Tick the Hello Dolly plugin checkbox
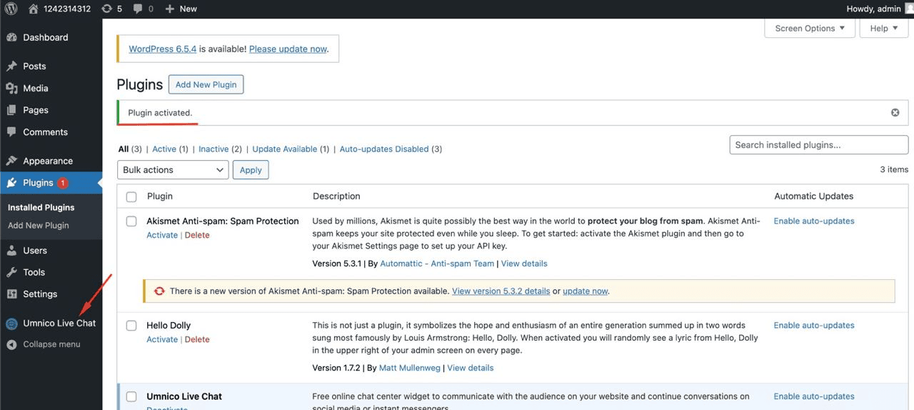 [x=131, y=326]
